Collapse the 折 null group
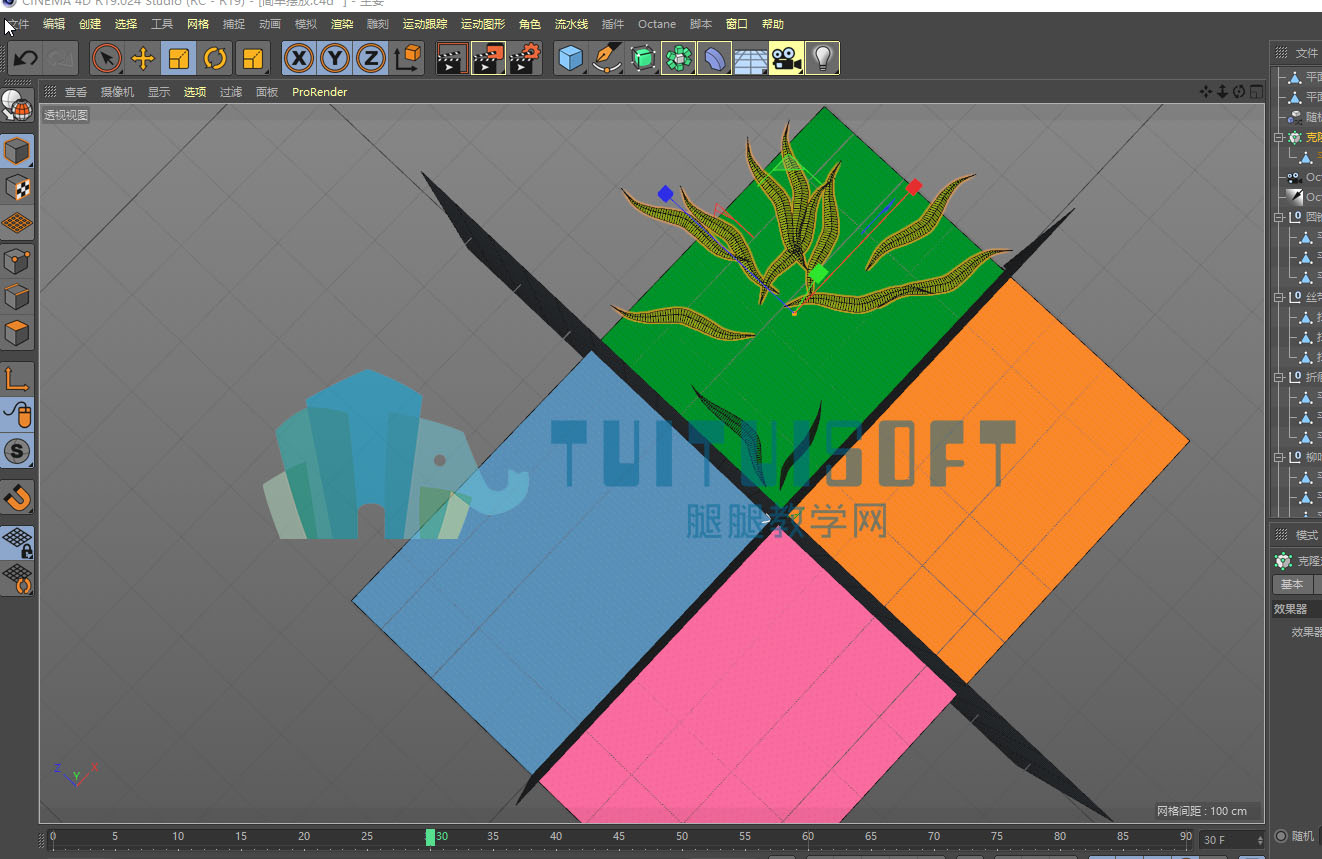The width and height of the screenshot is (1322, 859). pos(1279,377)
